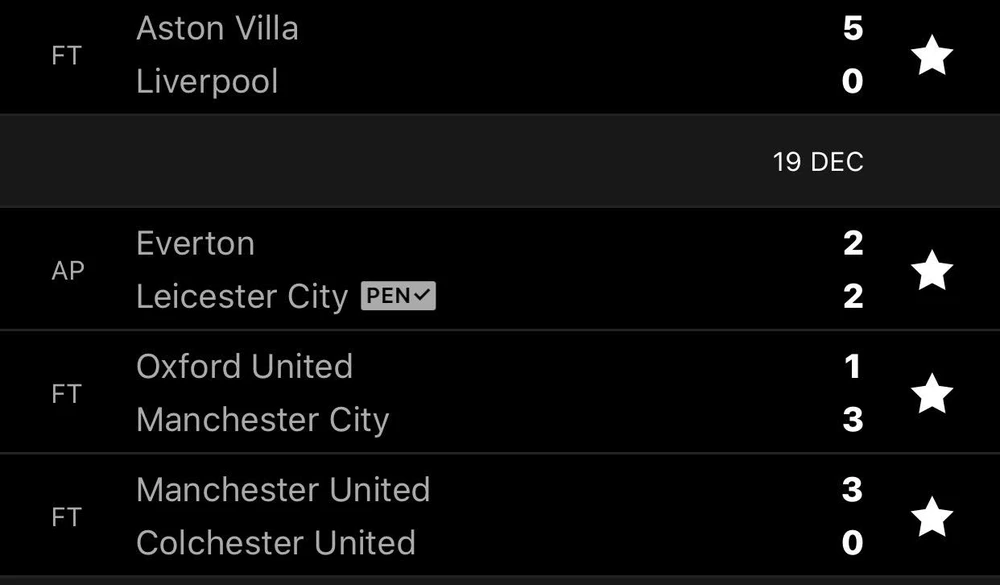The image size is (1000, 585).
Task: Click Leicester City team name
Action: click(242, 297)
